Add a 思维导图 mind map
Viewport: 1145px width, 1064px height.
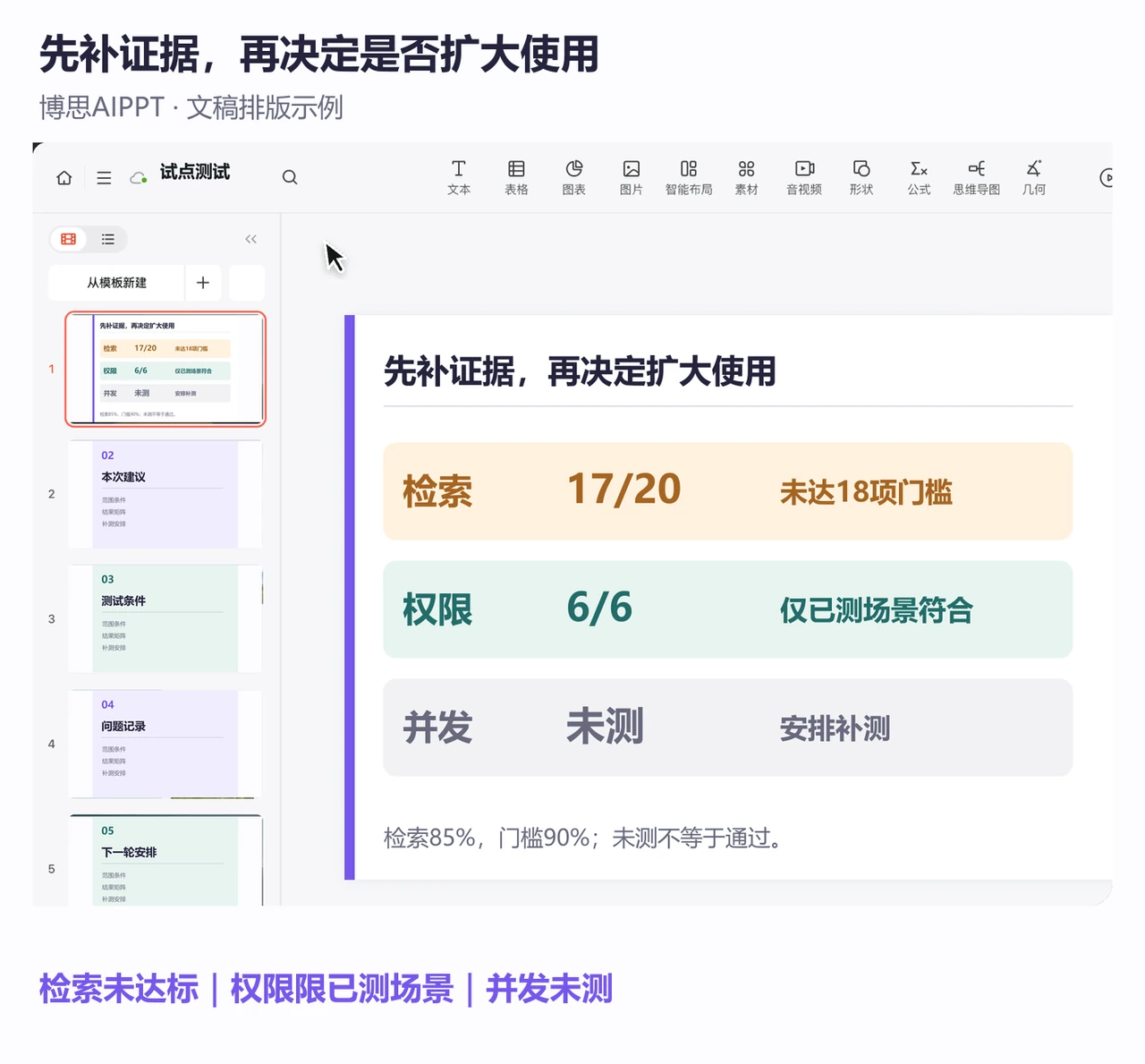point(977,177)
